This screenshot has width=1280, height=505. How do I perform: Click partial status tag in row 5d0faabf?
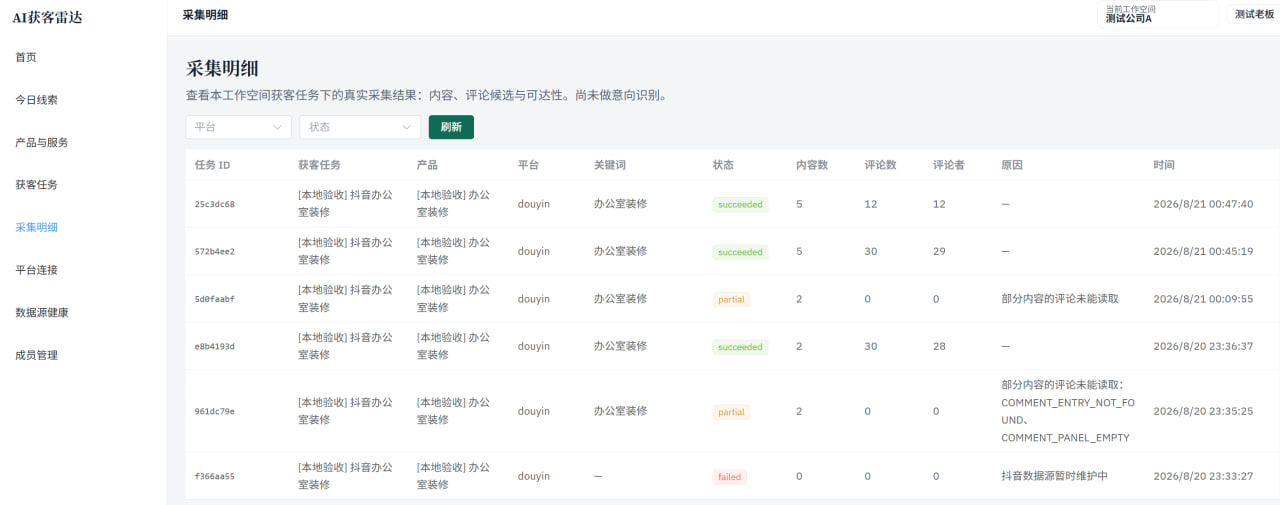pyautogui.click(x=732, y=299)
